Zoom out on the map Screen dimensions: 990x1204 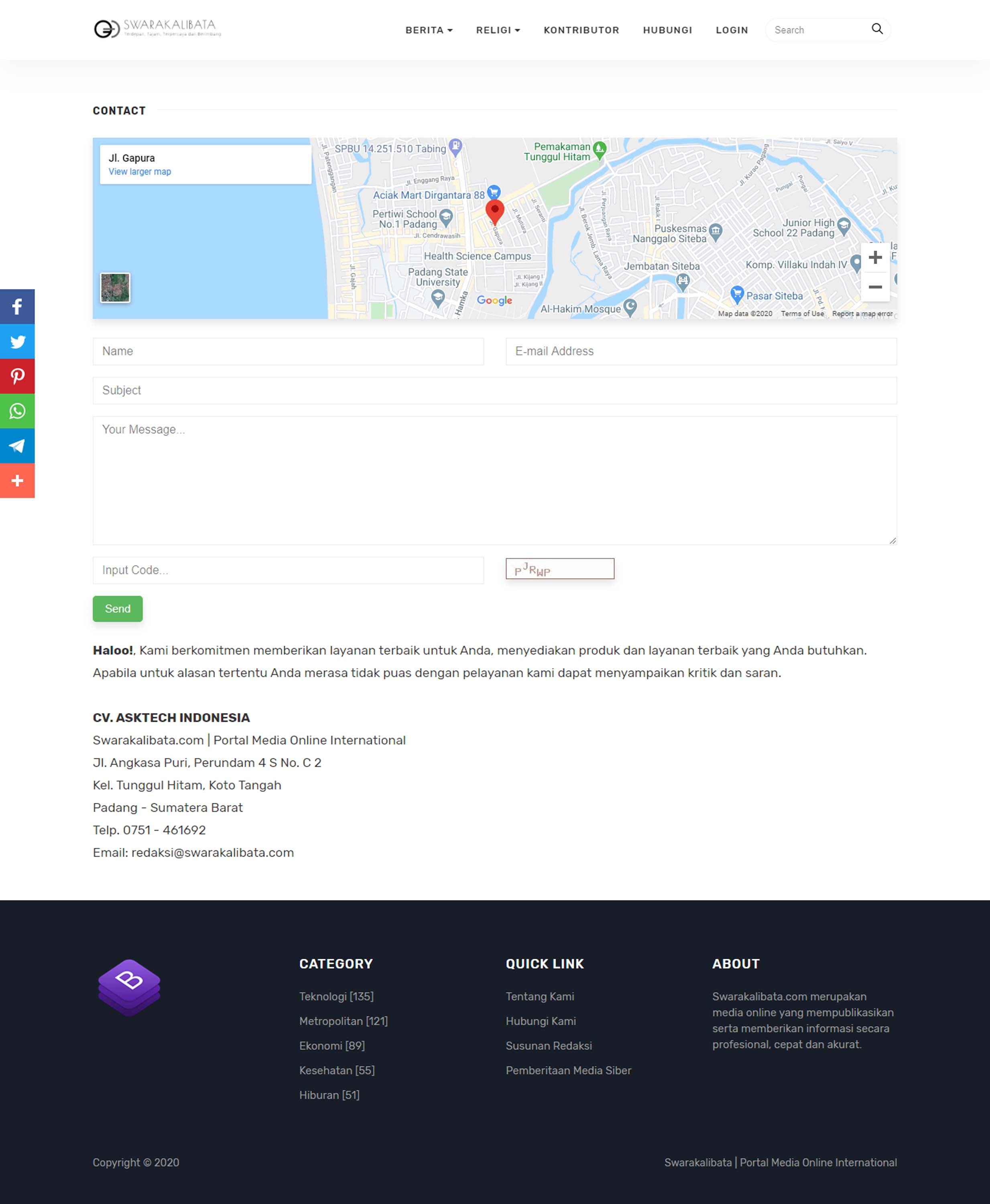[875, 287]
